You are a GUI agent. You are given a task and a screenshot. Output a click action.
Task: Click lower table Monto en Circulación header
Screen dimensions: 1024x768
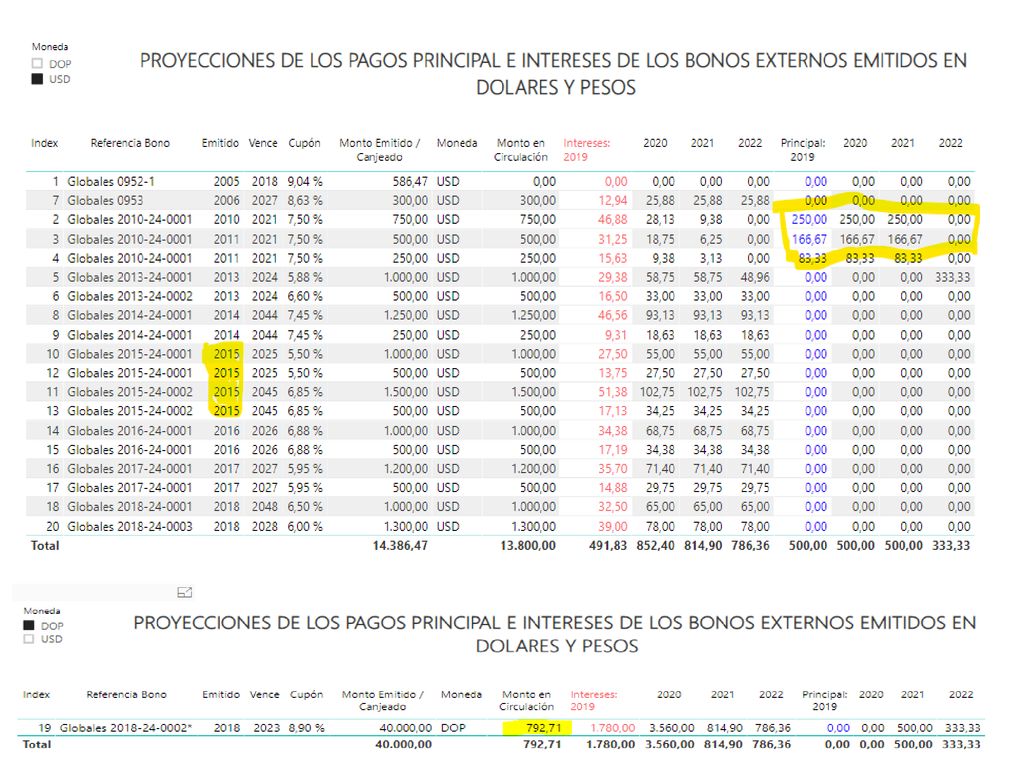(526, 700)
